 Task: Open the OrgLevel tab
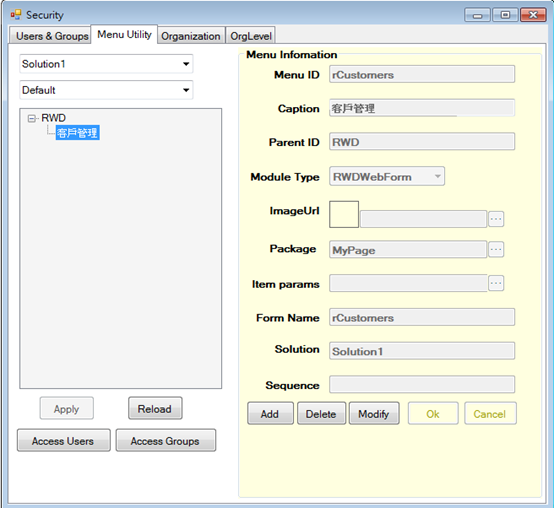click(251, 36)
